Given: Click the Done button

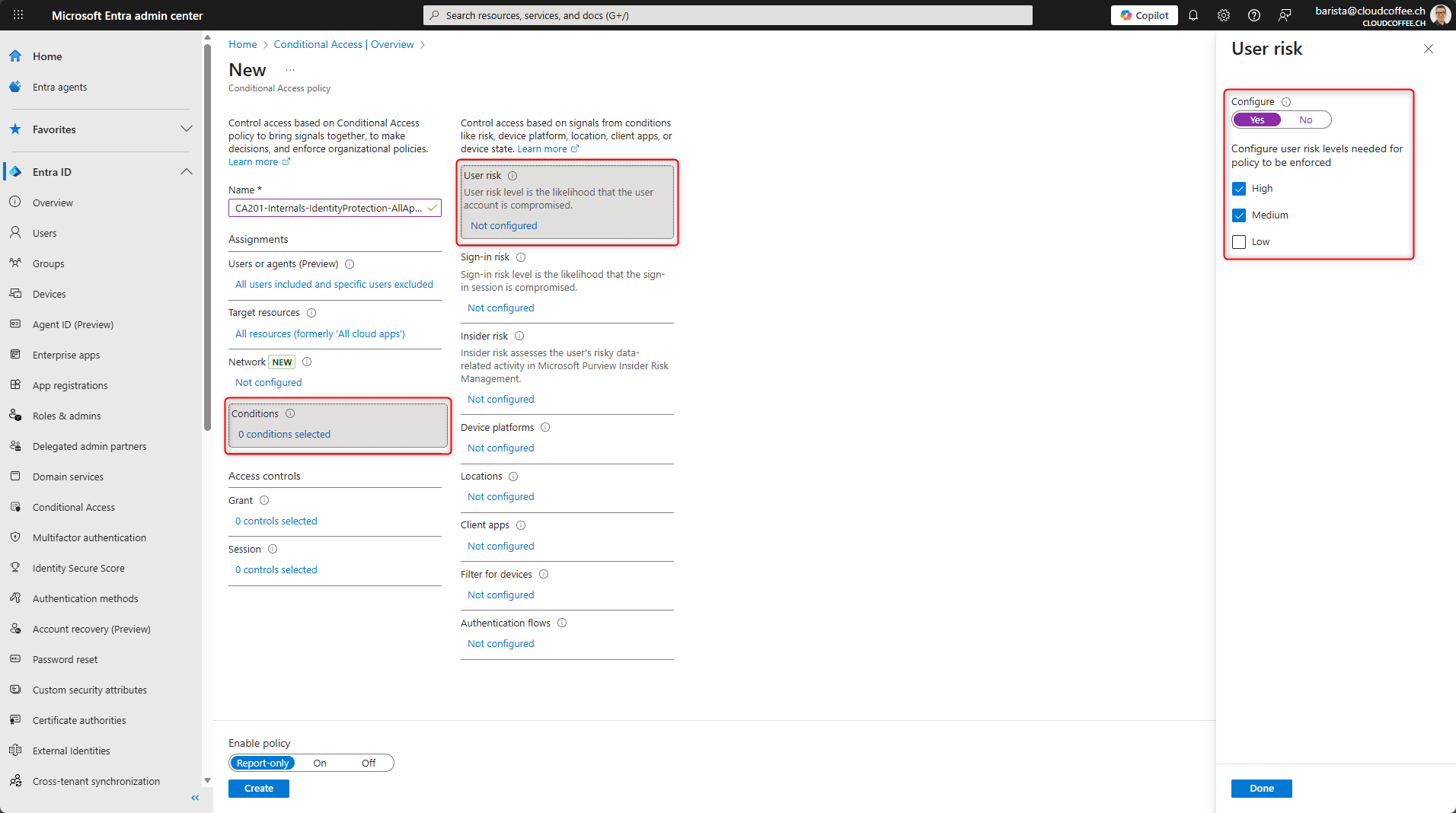Looking at the screenshot, I should (x=1261, y=789).
